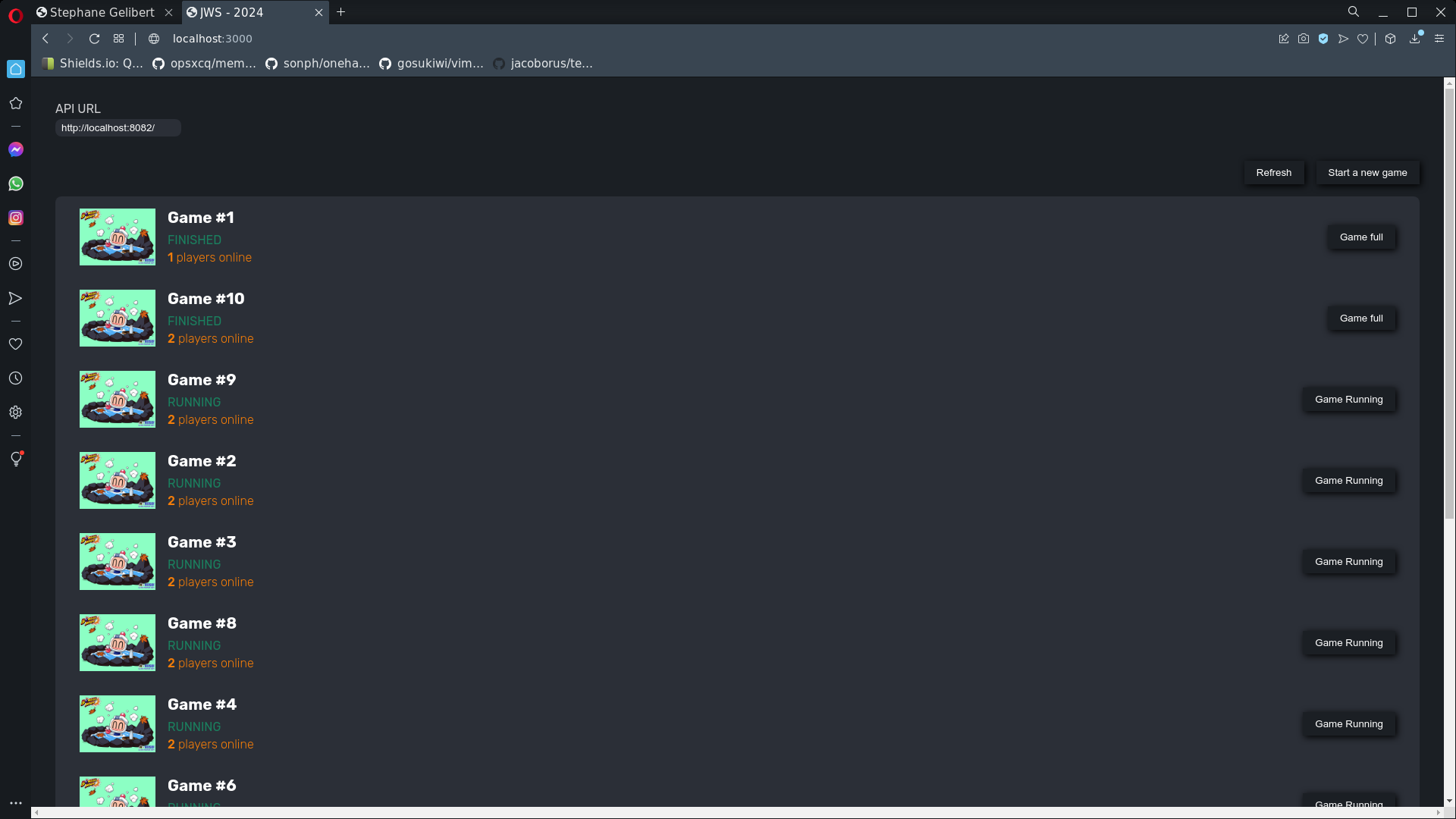Viewport: 1456px width, 819px height.
Task: Switch to Stephane Gelibert tab
Action: 102,12
